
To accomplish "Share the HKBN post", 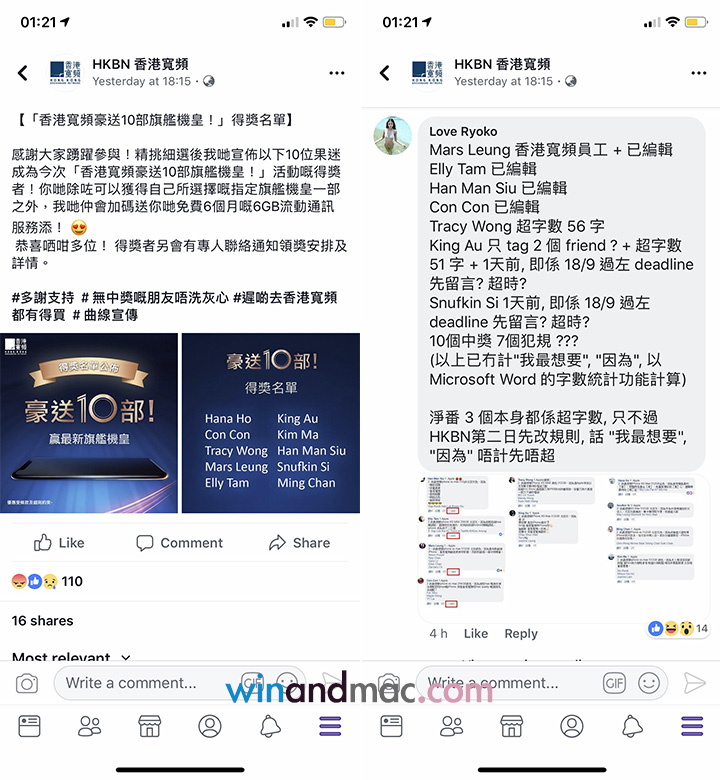I will (x=299, y=543).
